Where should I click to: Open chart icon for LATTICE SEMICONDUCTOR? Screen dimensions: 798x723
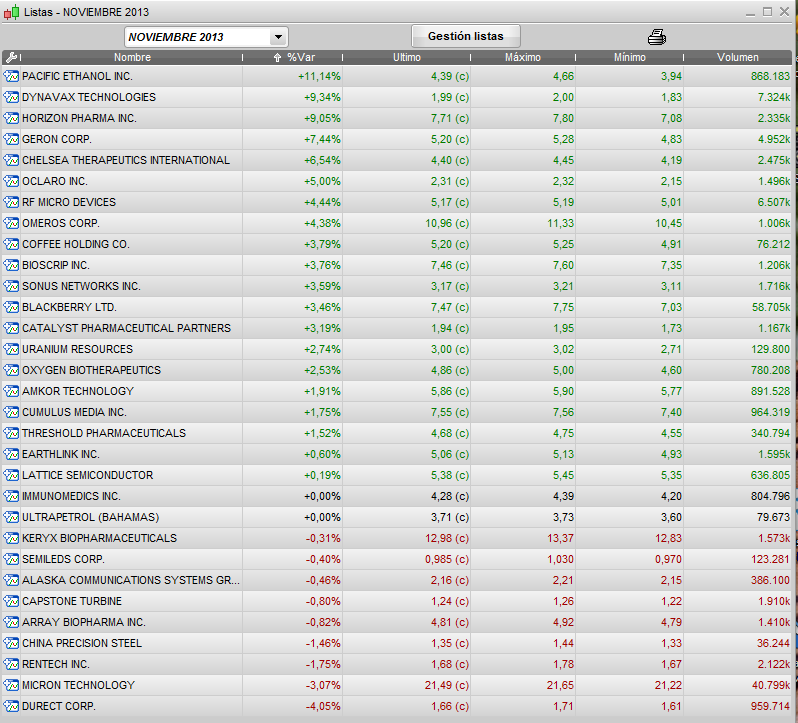pyautogui.click(x=11, y=475)
